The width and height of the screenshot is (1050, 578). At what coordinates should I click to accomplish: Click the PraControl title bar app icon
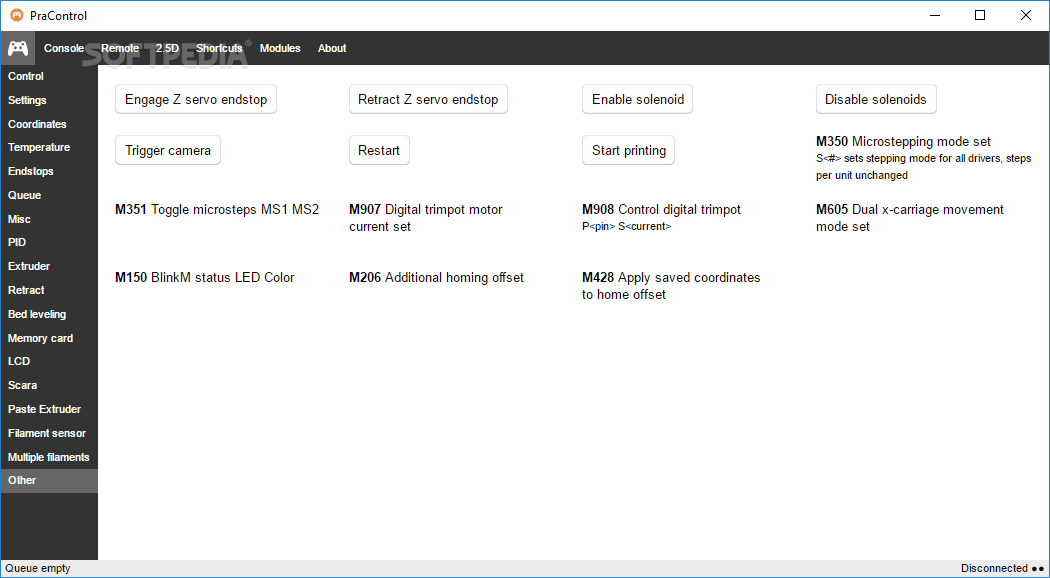coord(16,15)
